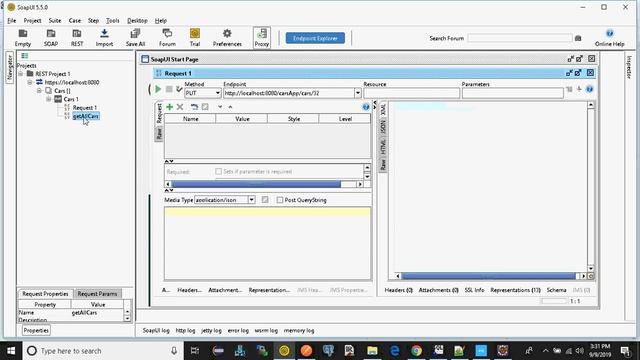Create a new SOAP project
The width and height of the screenshot is (640, 360).
click(51, 38)
